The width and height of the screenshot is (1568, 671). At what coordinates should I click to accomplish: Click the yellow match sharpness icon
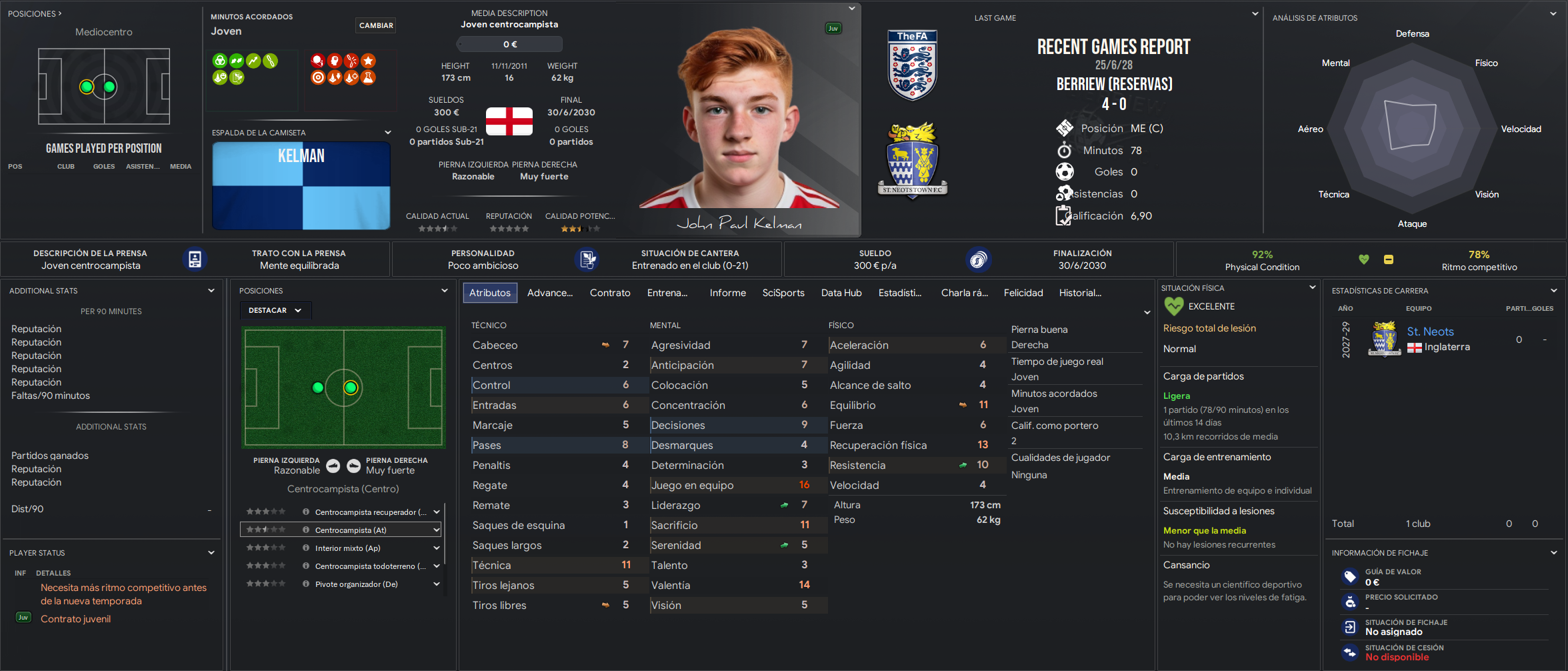pyautogui.click(x=1389, y=259)
